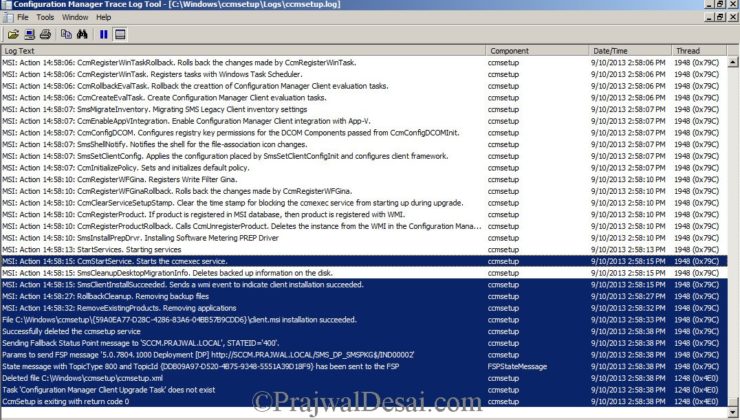Select the 'Client Upgrade Task does not exist' line
Image resolution: width=740 pixels, height=420 pixels.
363,390
